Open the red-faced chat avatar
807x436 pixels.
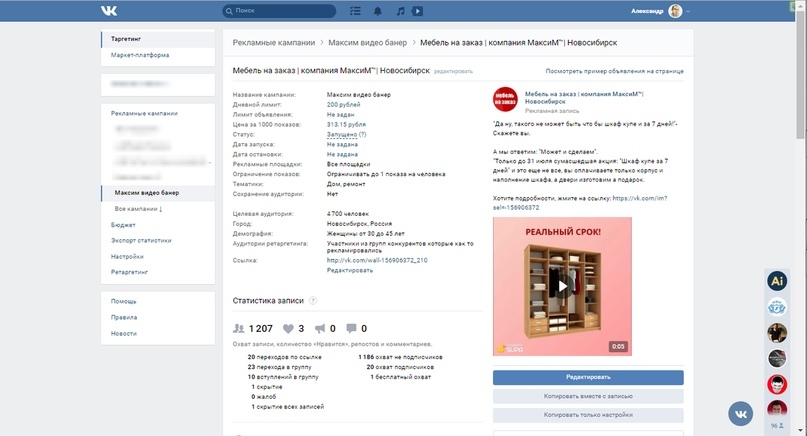(x=777, y=384)
